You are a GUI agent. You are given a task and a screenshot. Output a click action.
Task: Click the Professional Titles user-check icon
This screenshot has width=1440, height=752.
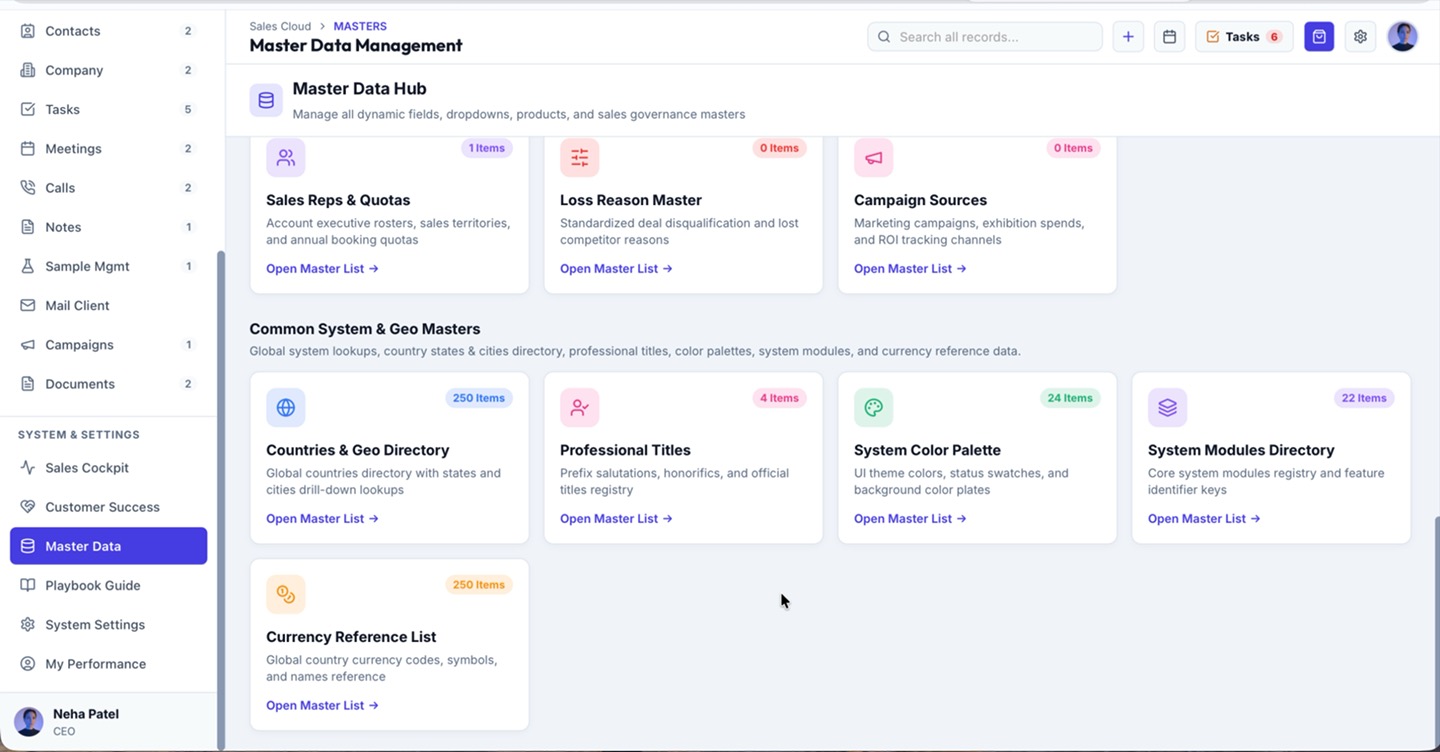[580, 408]
